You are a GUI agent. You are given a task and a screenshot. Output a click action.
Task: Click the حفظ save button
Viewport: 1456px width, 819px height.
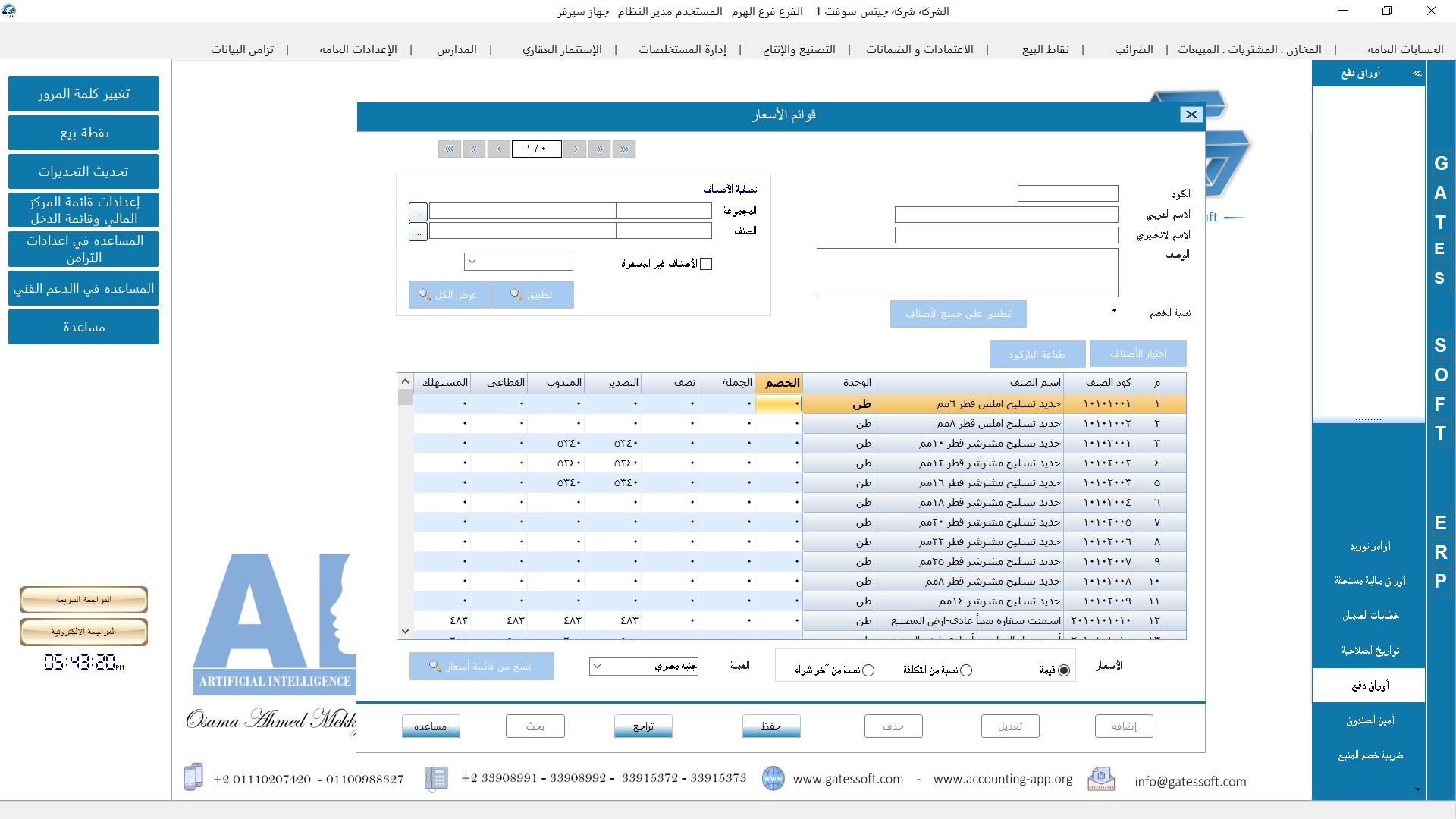pos(771,726)
